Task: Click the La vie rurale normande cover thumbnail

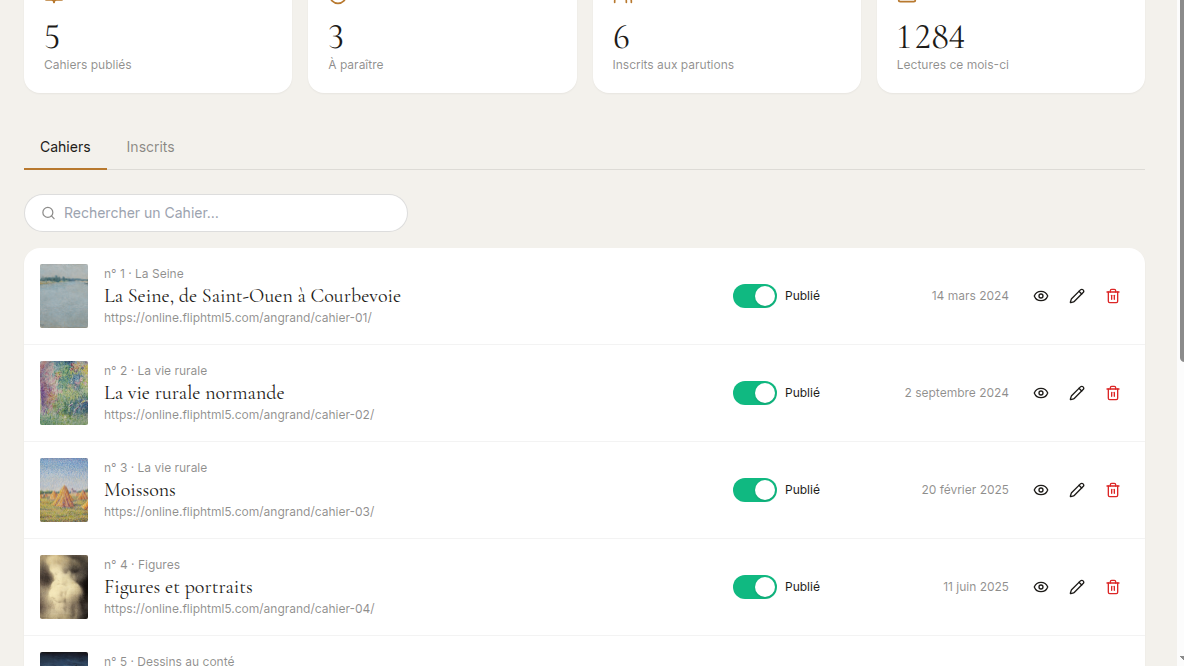Action: tap(63, 393)
